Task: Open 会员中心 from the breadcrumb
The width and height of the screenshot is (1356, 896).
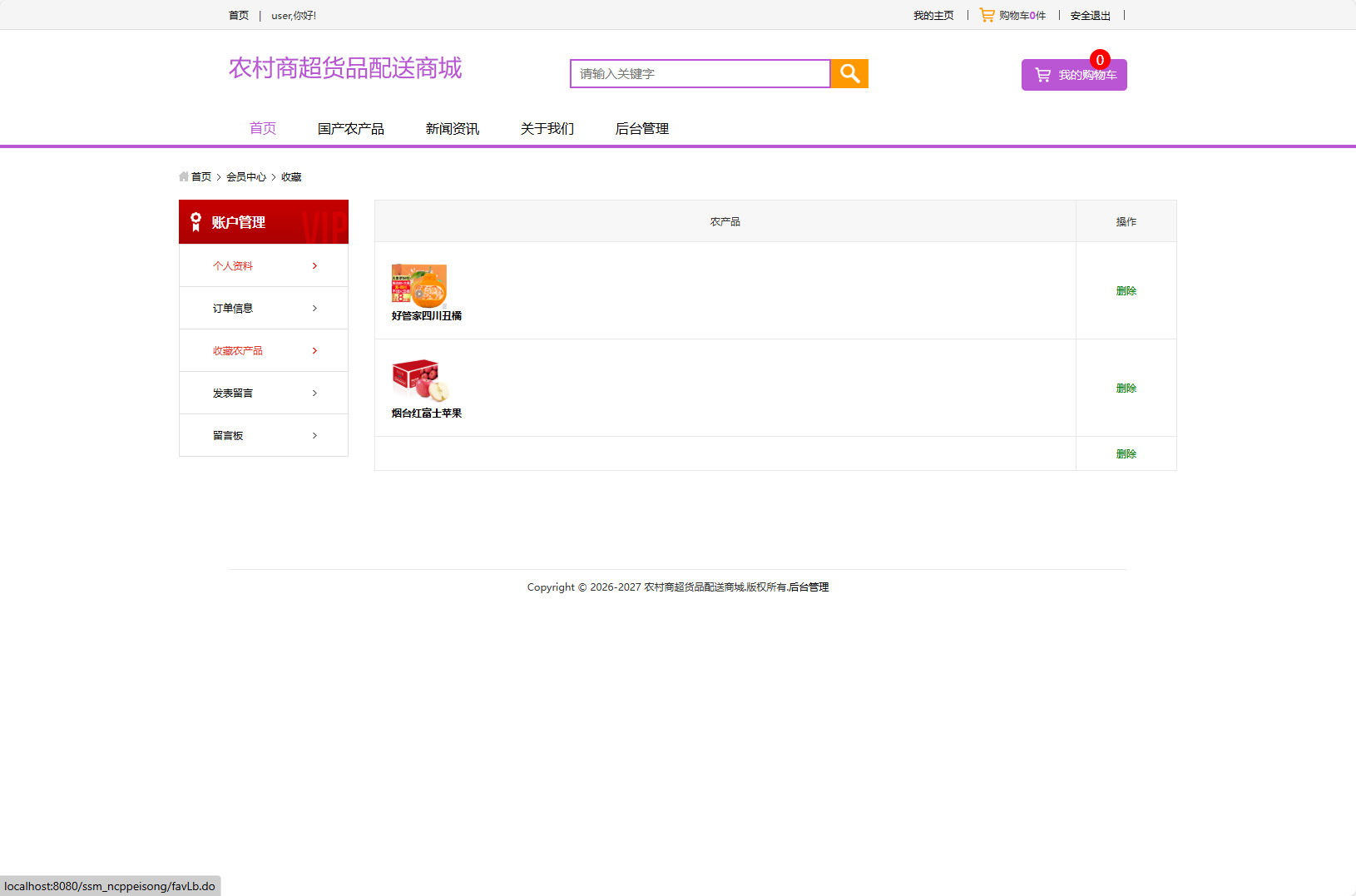Action: [246, 176]
